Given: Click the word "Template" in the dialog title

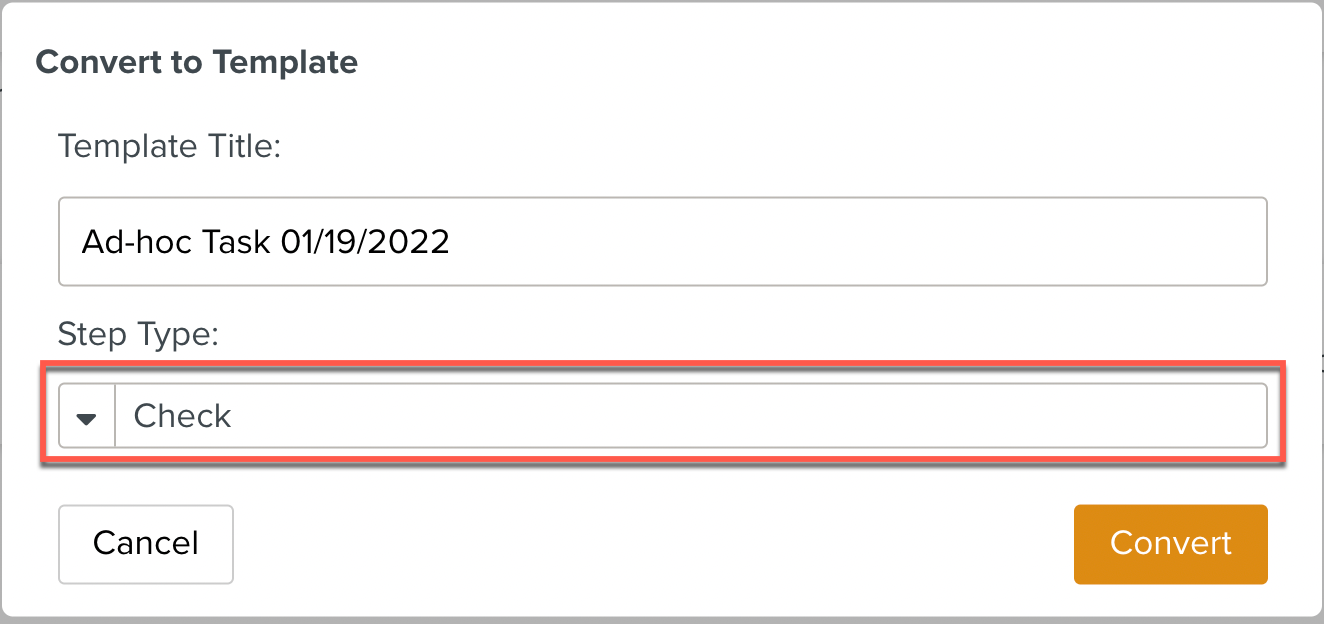Looking at the screenshot, I should point(284,63).
